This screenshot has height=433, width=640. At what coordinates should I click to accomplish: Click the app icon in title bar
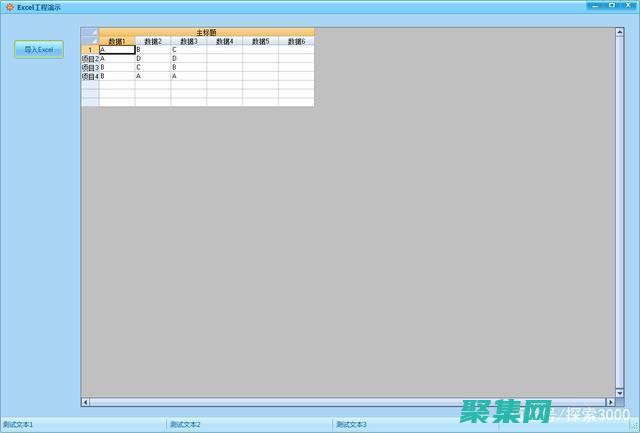click(9, 6)
